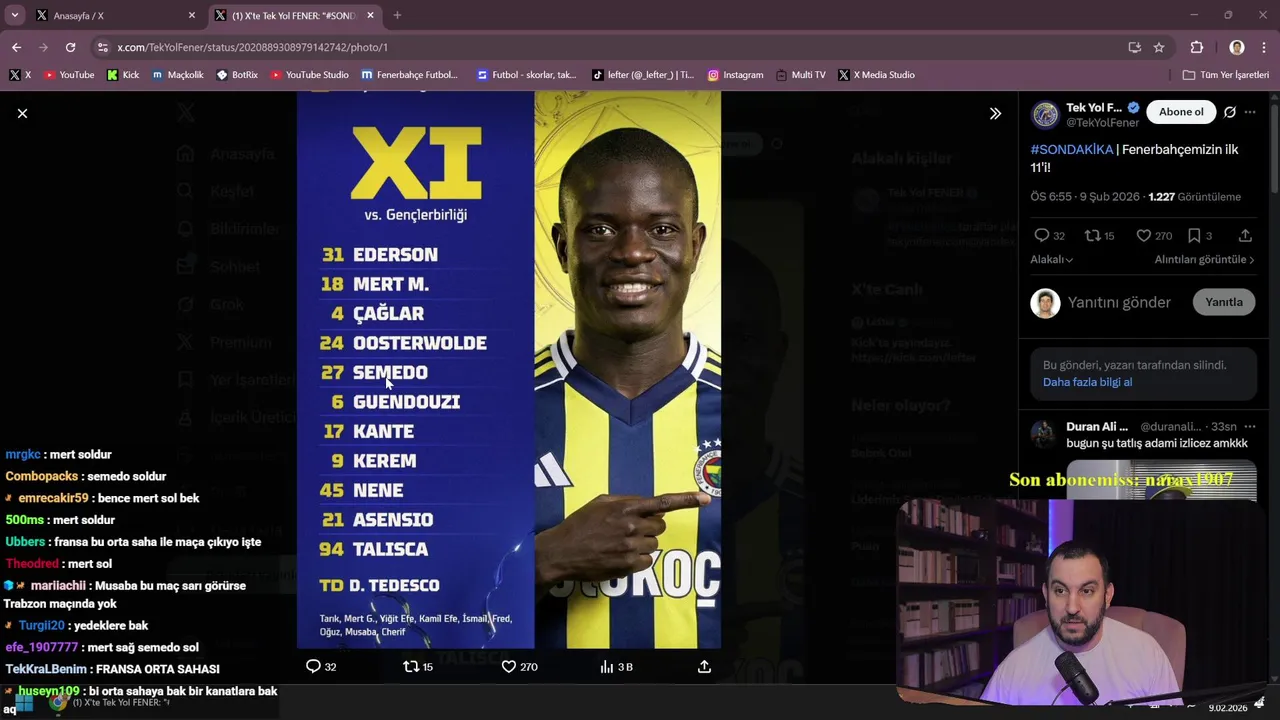Open the #SONDAKİKA hashtag link
The height and width of the screenshot is (720, 1280).
(1072, 149)
